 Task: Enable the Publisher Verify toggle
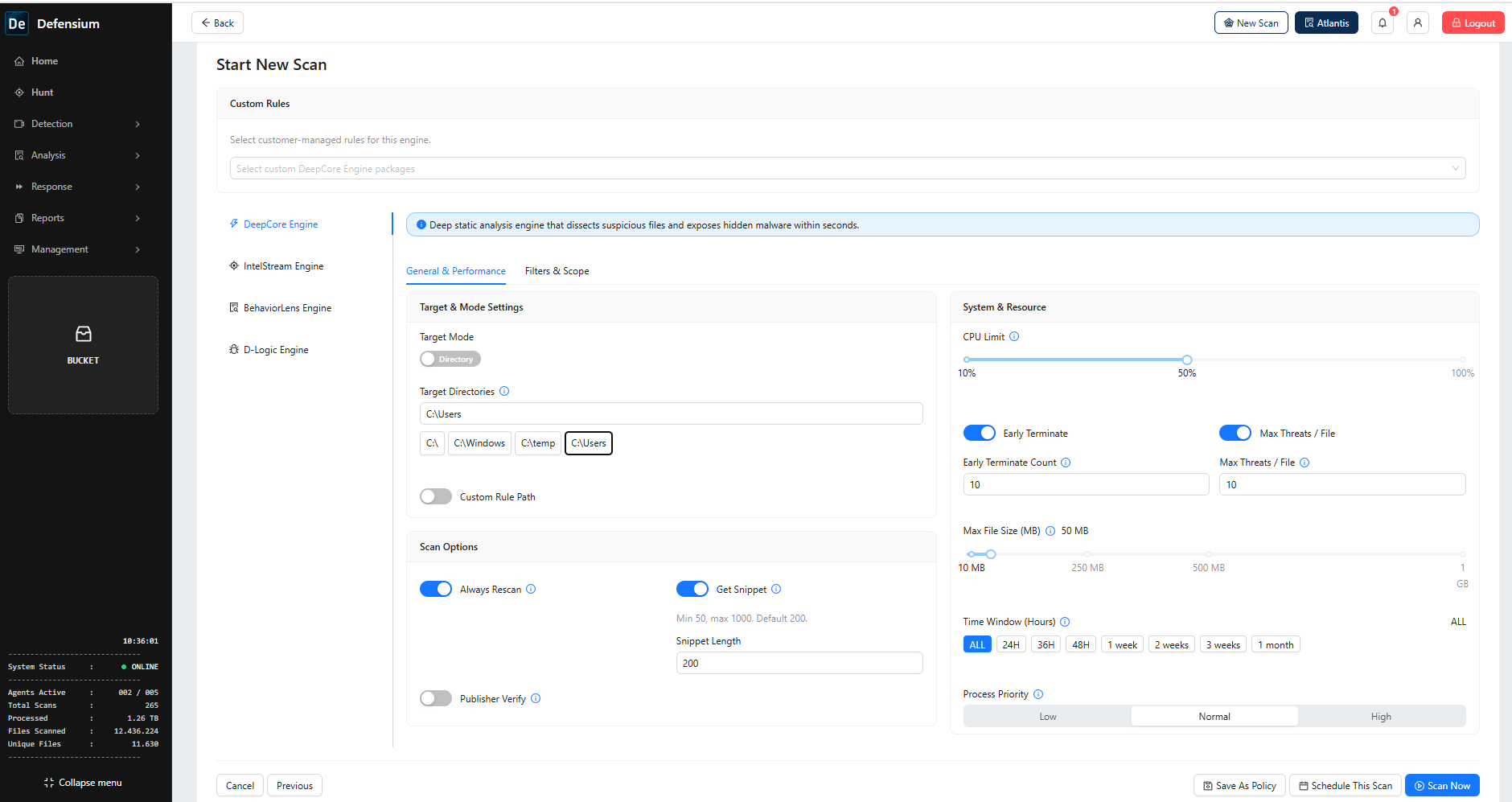click(x=436, y=698)
